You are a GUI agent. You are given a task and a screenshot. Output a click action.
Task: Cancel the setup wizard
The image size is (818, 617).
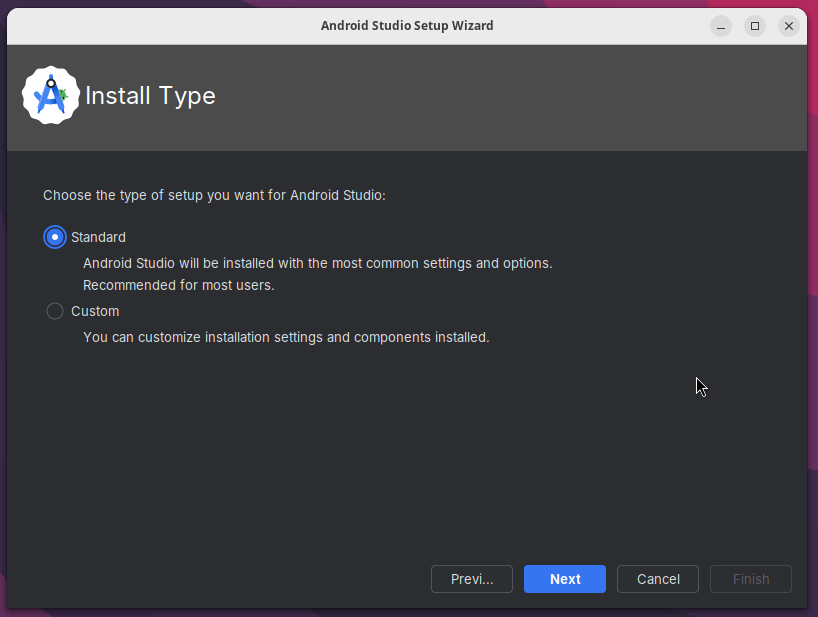coord(658,579)
